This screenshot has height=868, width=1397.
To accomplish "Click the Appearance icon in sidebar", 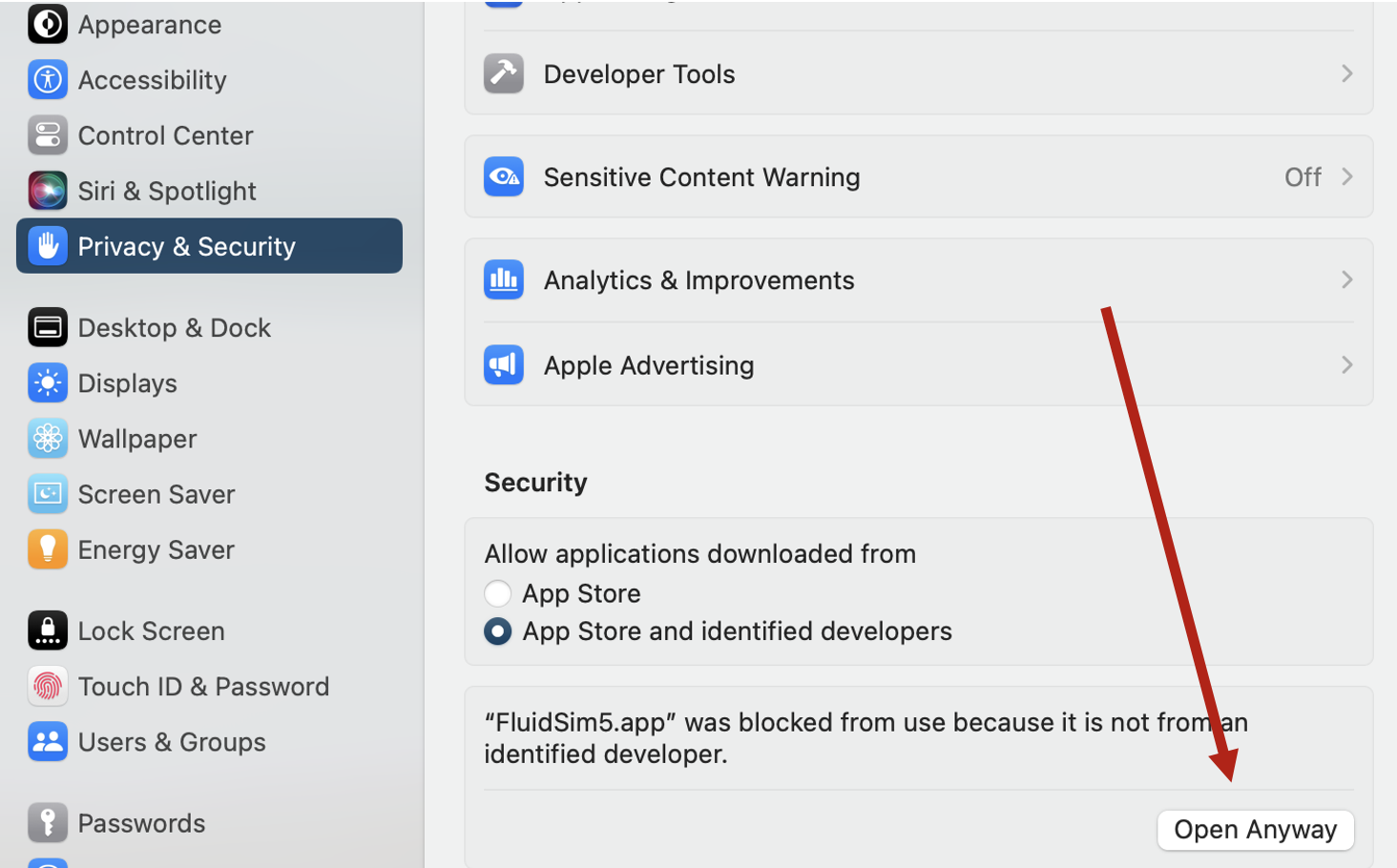I will pyautogui.click(x=47, y=25).
